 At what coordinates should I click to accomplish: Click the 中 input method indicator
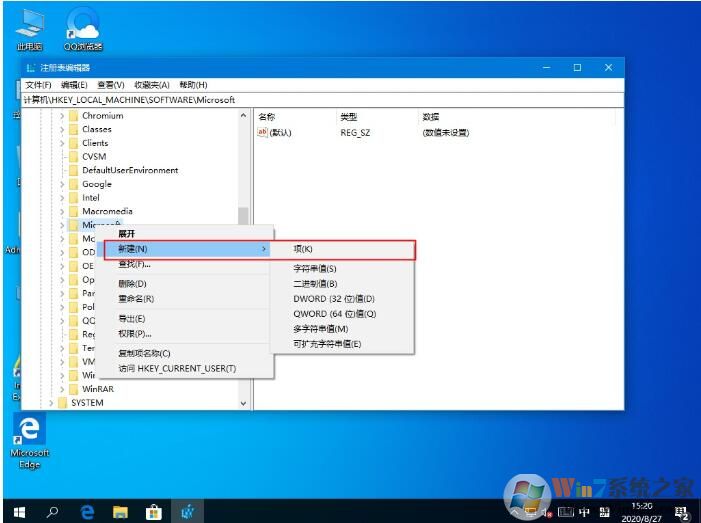click(x=584, y=512)
